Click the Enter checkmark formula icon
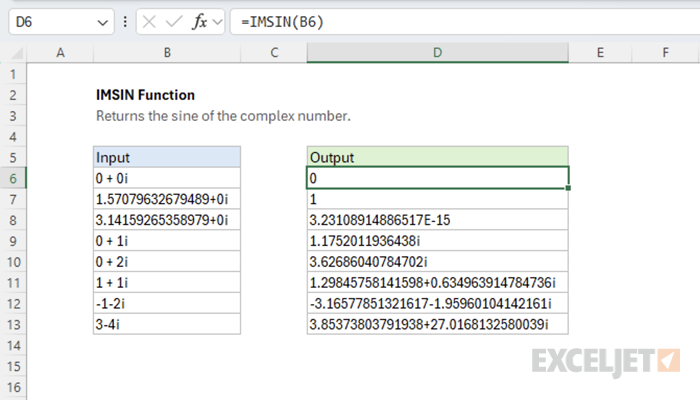 pos(174,22)
